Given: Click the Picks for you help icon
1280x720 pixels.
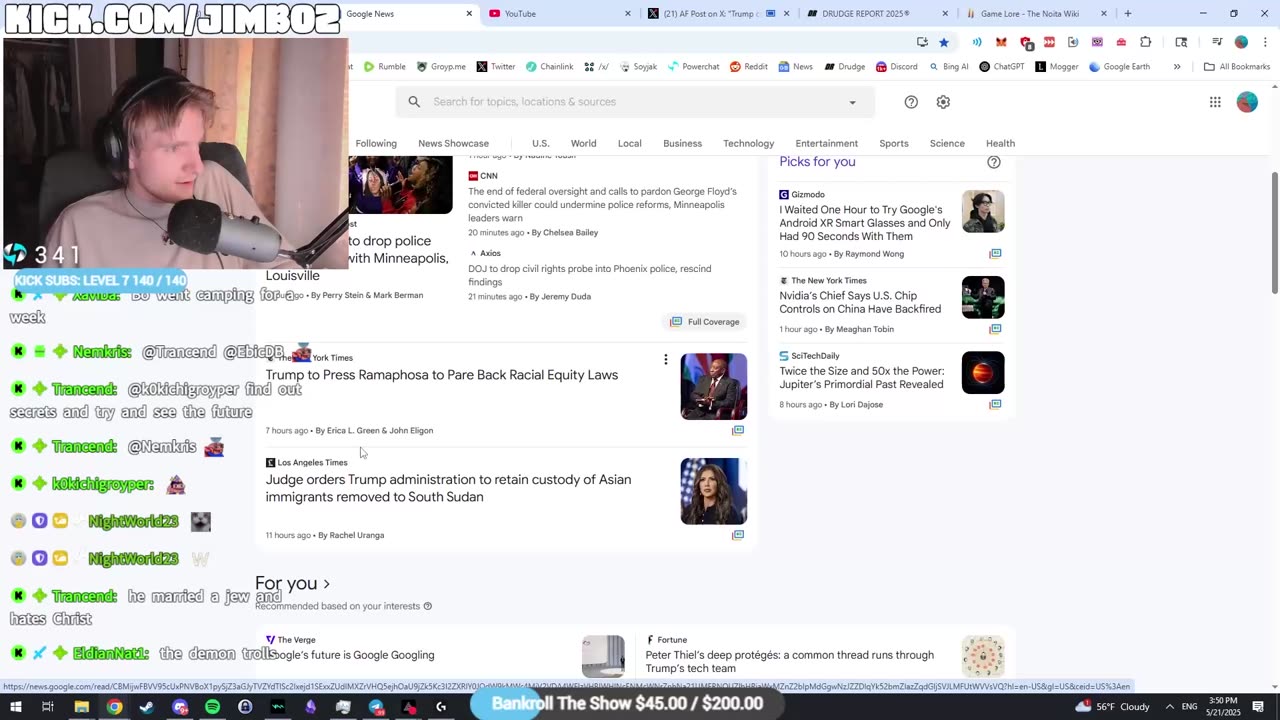Looking at the screenshot, I should [994, 162].
